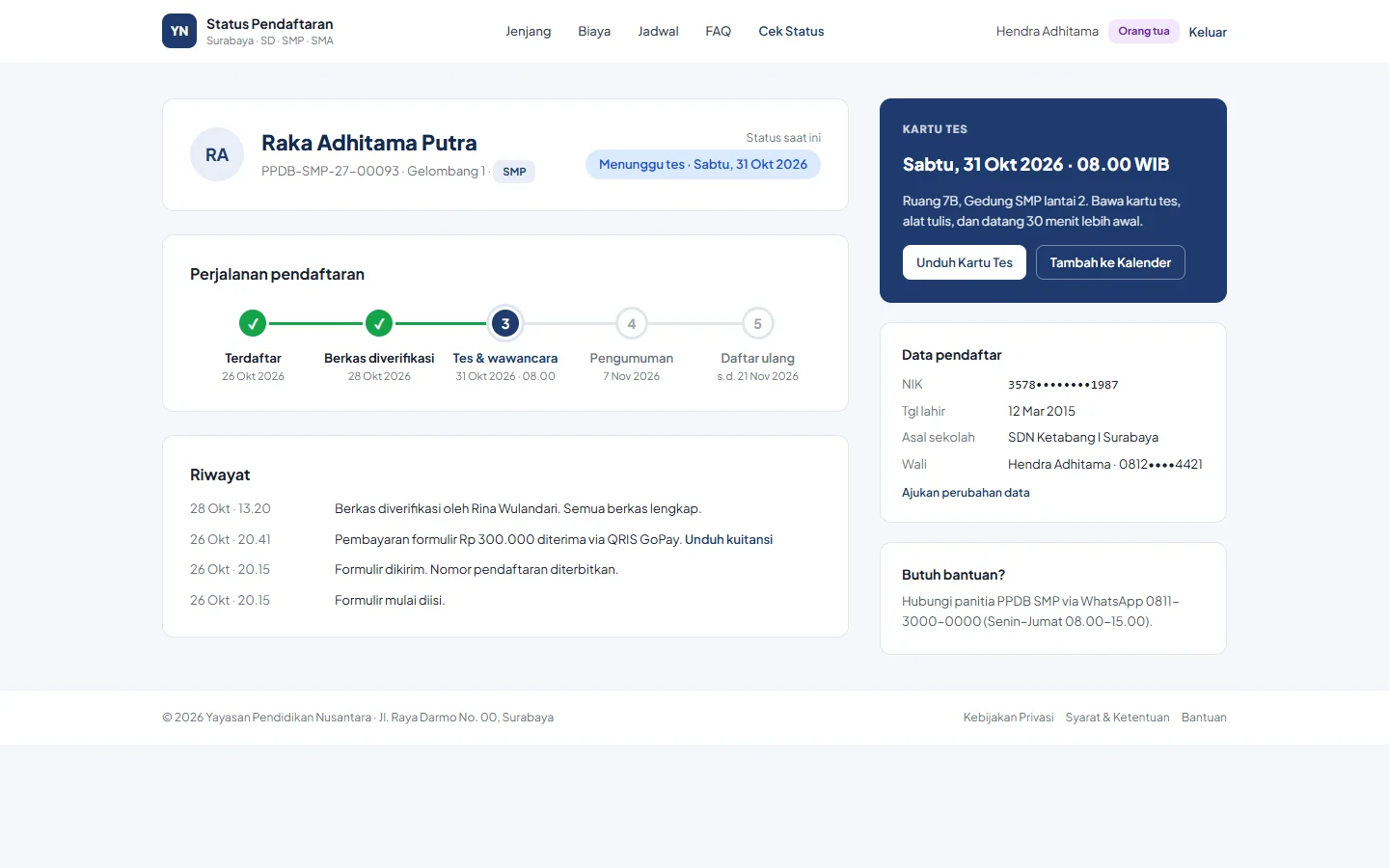
Task: Click the Status Pendaftaran site title
Action: click(269, 24)
